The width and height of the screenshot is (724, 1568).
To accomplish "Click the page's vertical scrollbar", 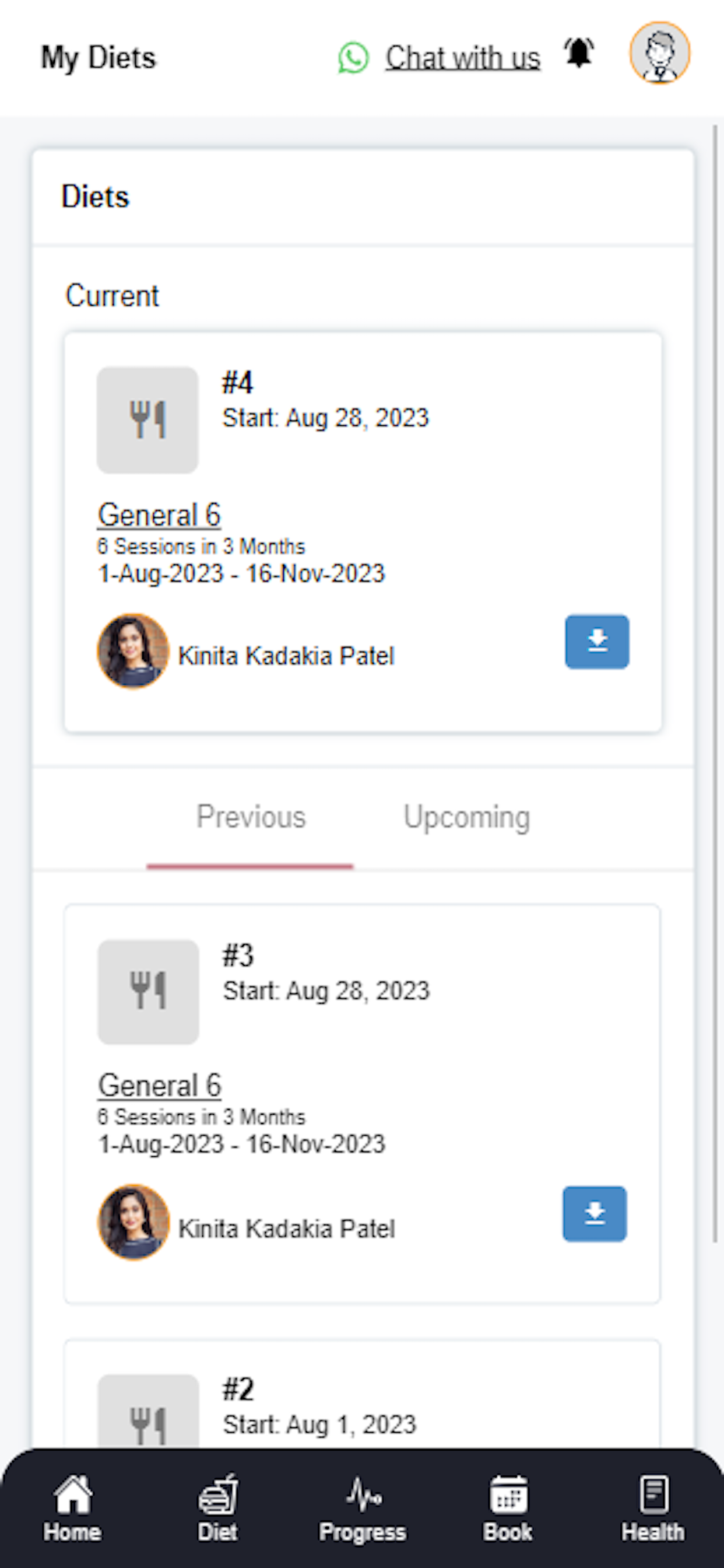I will click(x=715, y=683).
